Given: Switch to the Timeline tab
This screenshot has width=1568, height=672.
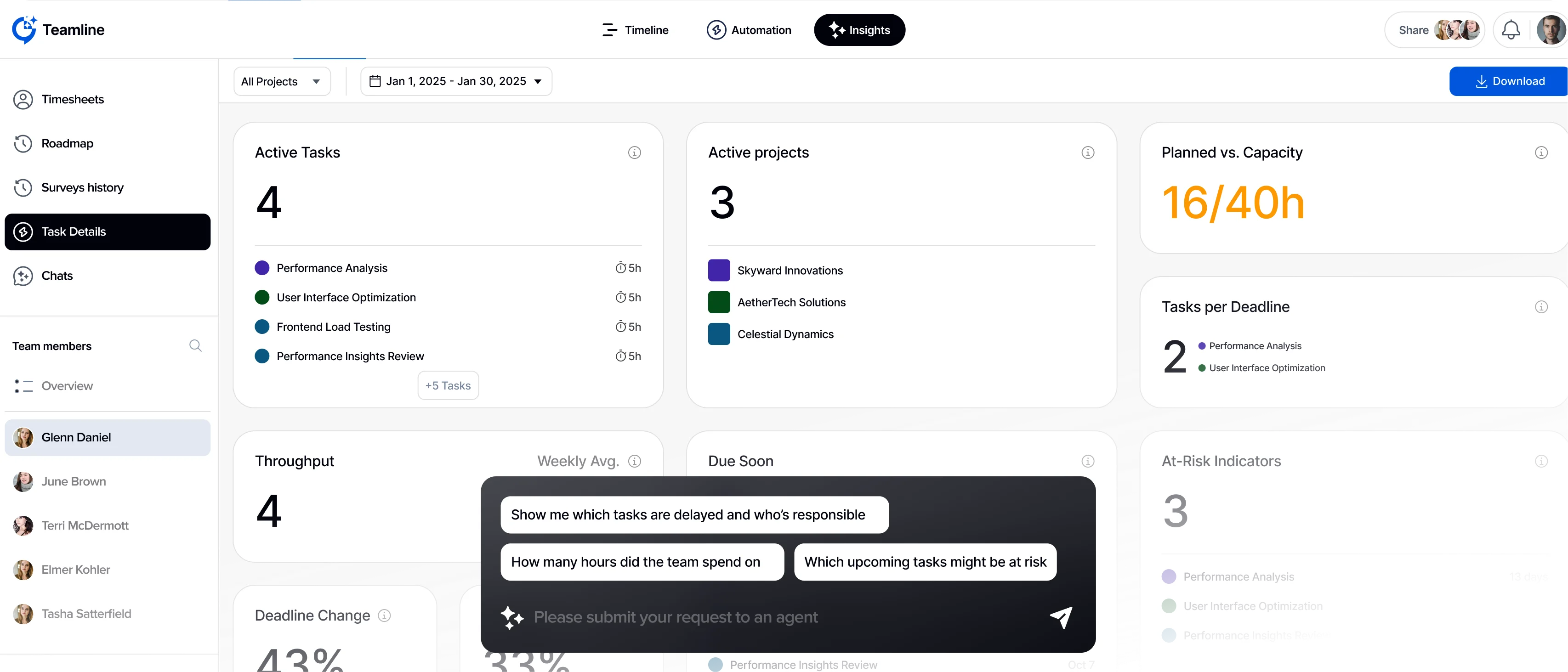Looking at the screenshot, I should [635, 30].
